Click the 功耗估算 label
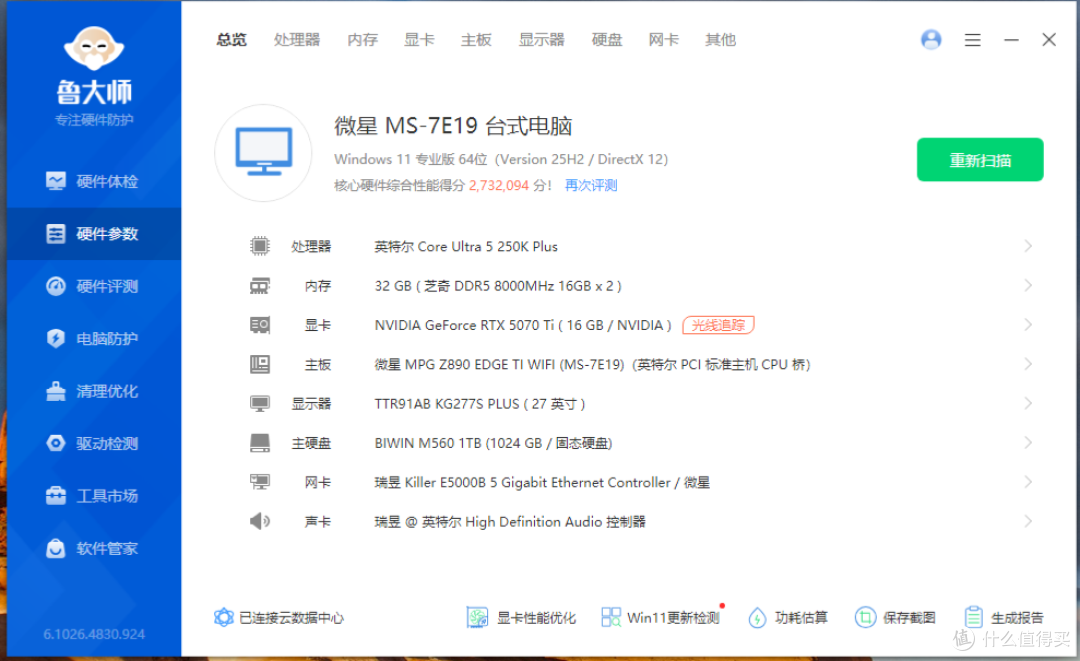 [x=801, y=618]
